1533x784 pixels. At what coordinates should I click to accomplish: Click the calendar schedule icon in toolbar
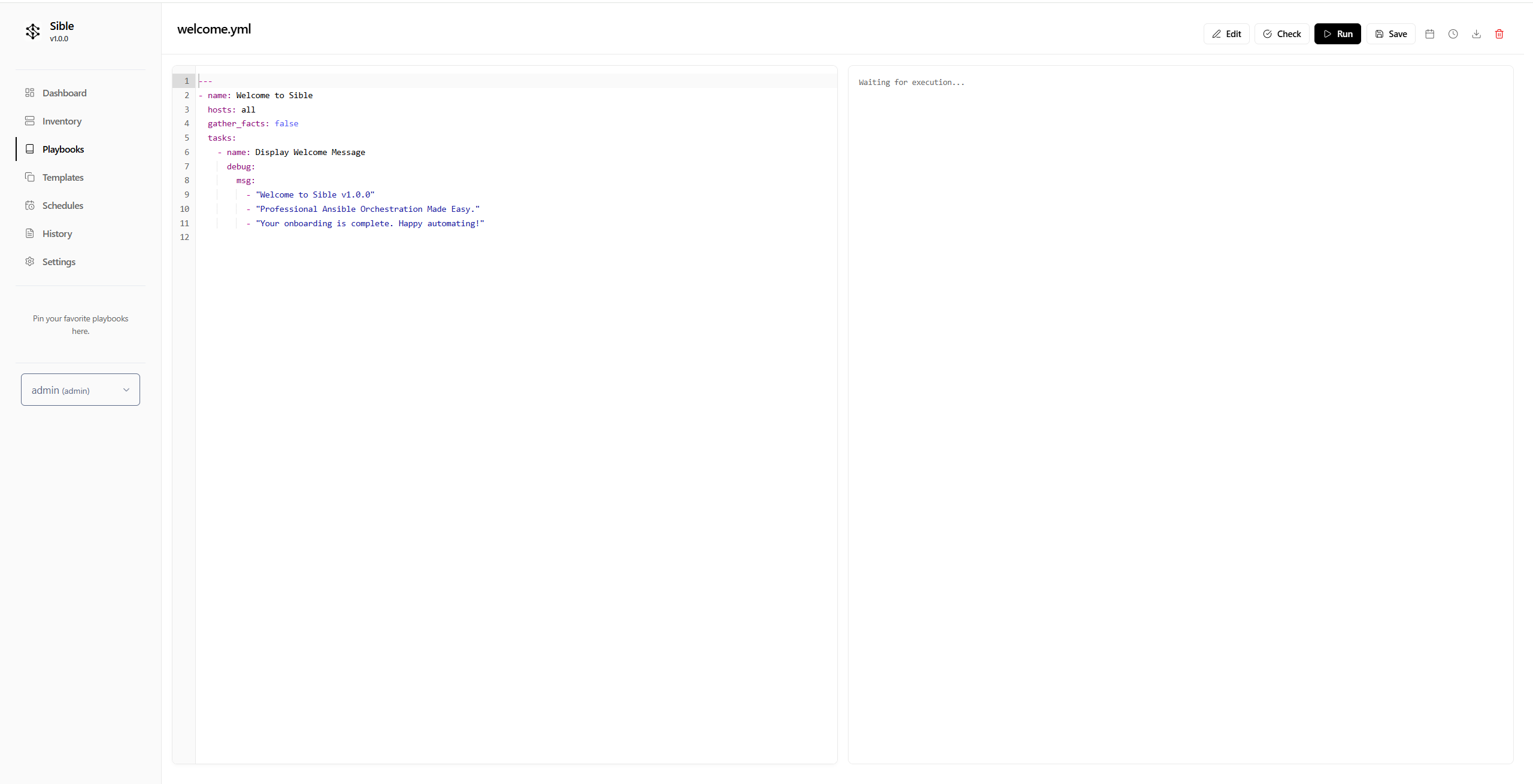[x=1429, y=34]
